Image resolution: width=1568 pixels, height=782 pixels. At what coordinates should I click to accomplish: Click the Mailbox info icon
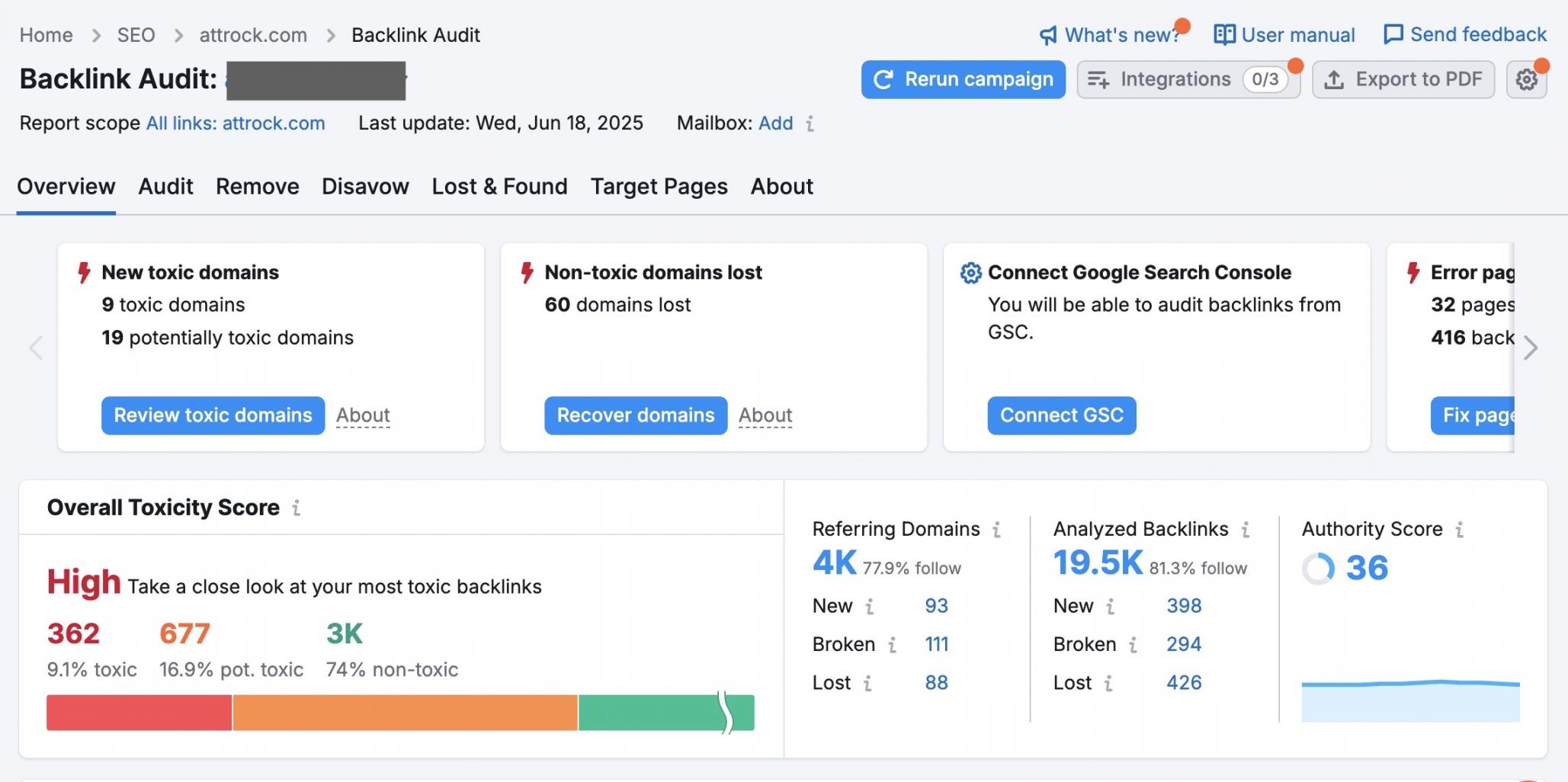coord(810,123)
